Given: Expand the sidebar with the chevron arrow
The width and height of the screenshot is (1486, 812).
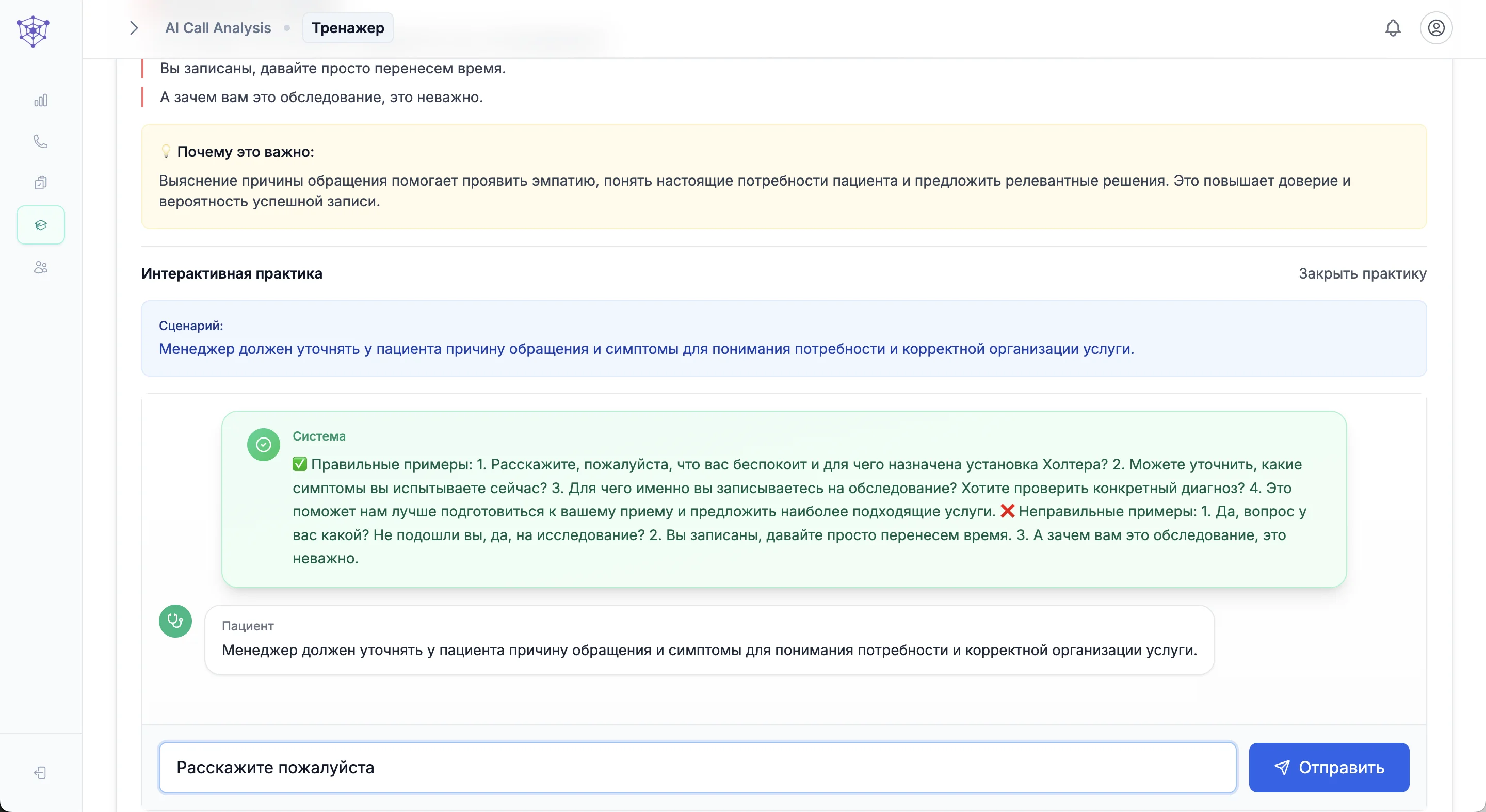Looking at the screenshot, I should (x=134, y=28).
